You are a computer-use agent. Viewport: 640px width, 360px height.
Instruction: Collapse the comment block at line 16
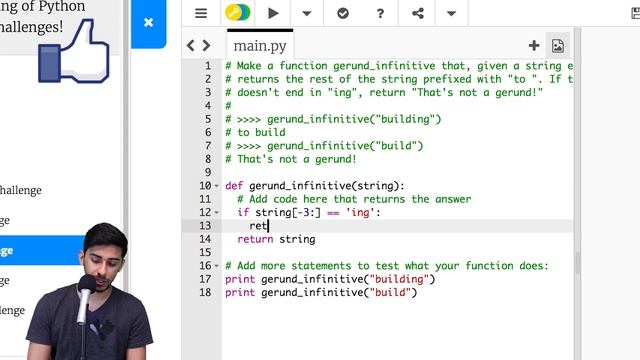217,266
